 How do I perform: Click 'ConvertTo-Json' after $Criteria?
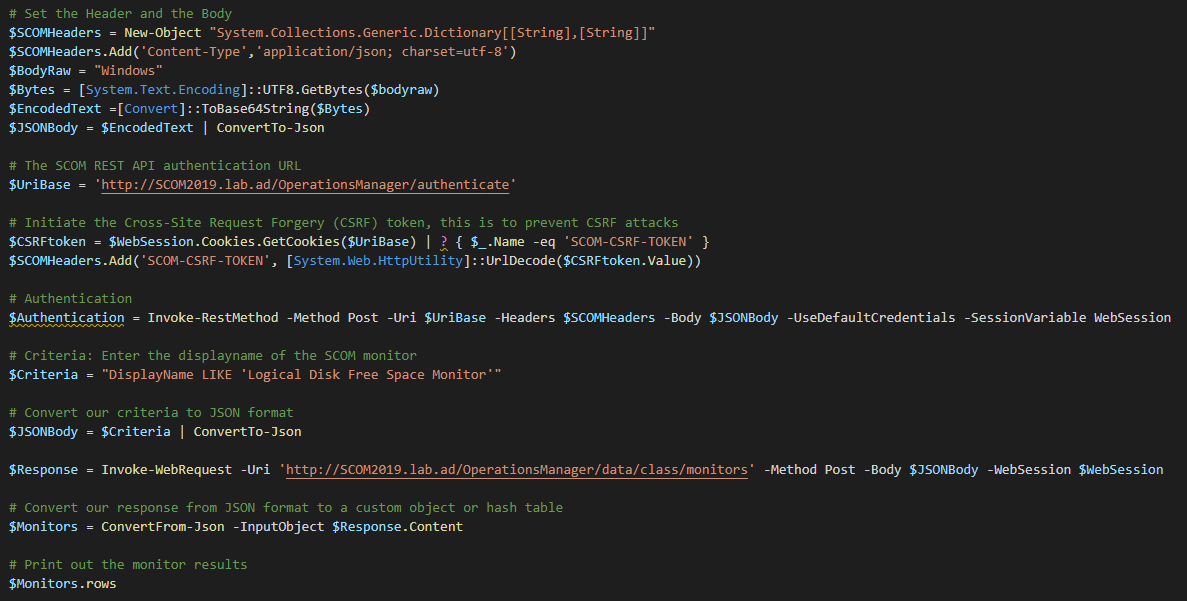pos(248,431)
